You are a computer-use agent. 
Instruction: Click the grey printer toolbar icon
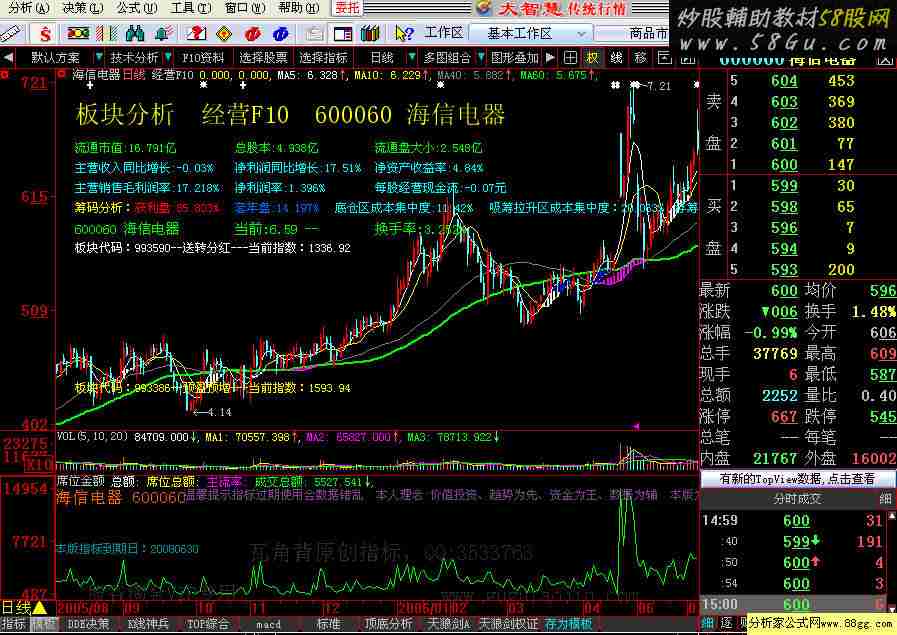pyautogui.click(x=313, y=34)
